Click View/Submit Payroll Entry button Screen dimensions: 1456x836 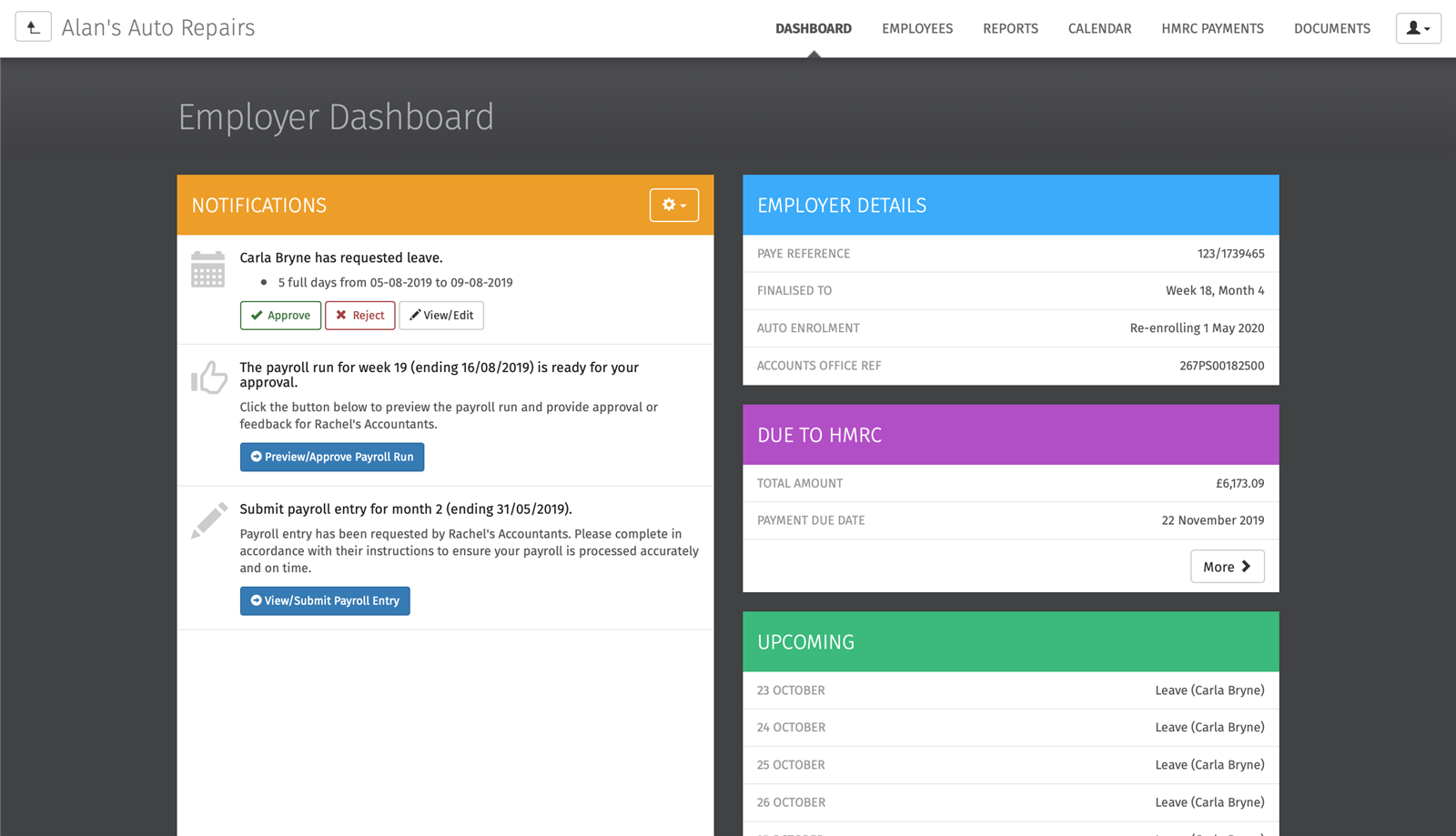[x=325, y=600]
